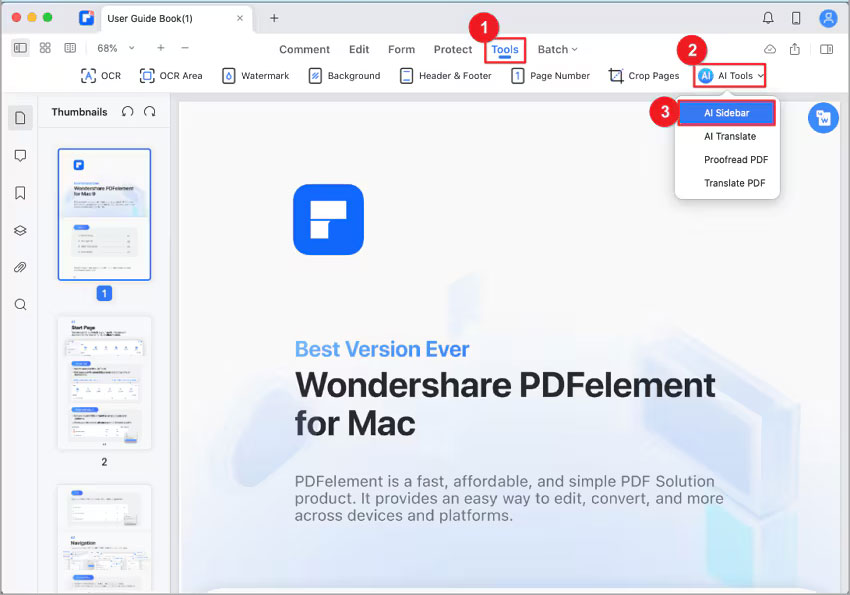The width and height of the screenshot is (850, 595).
Task: Open the Layers panel sidebar icon
Action: [x=20, y=230]
